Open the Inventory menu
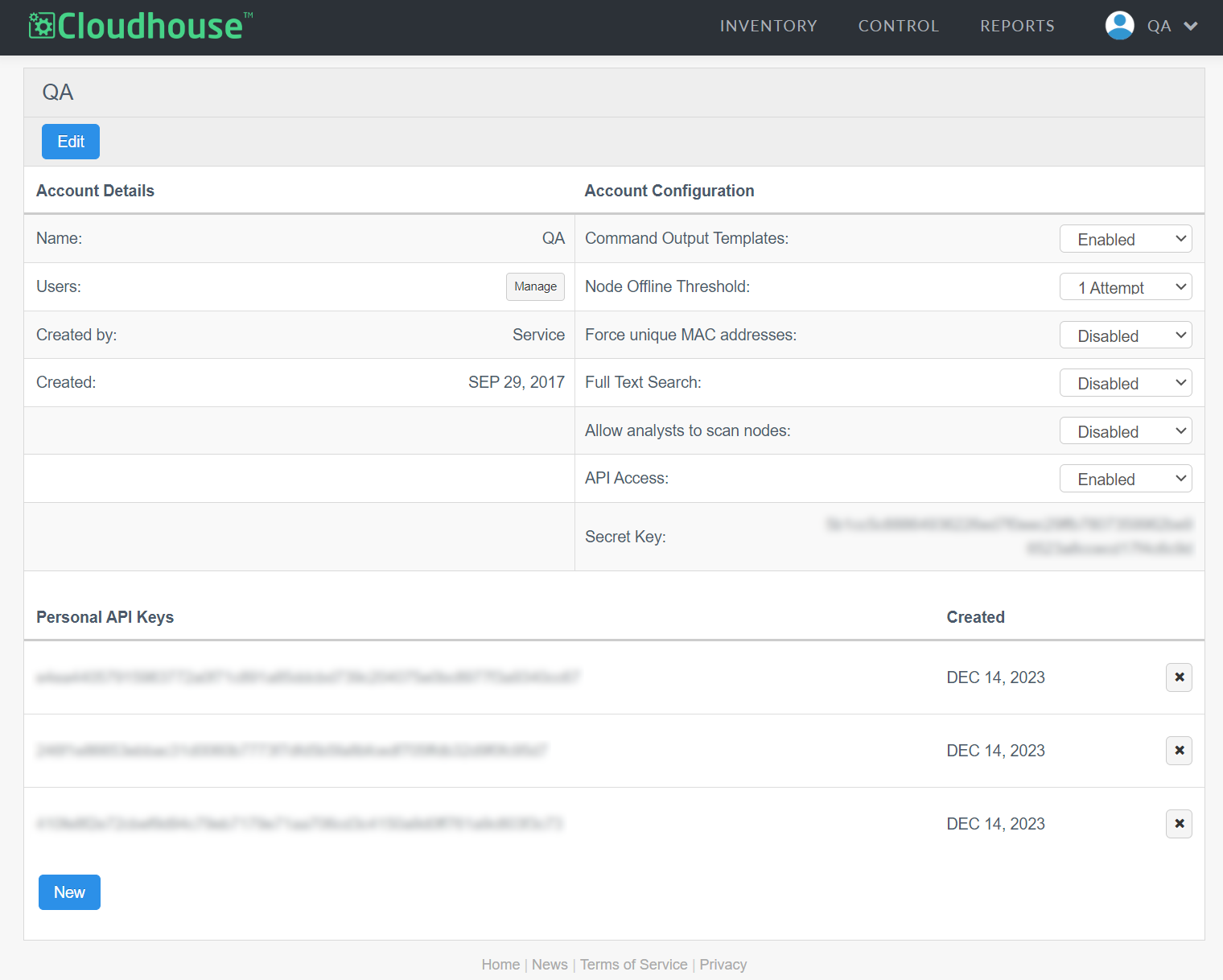Viewport: 1223px width, 980px height. tap(768, 26)
